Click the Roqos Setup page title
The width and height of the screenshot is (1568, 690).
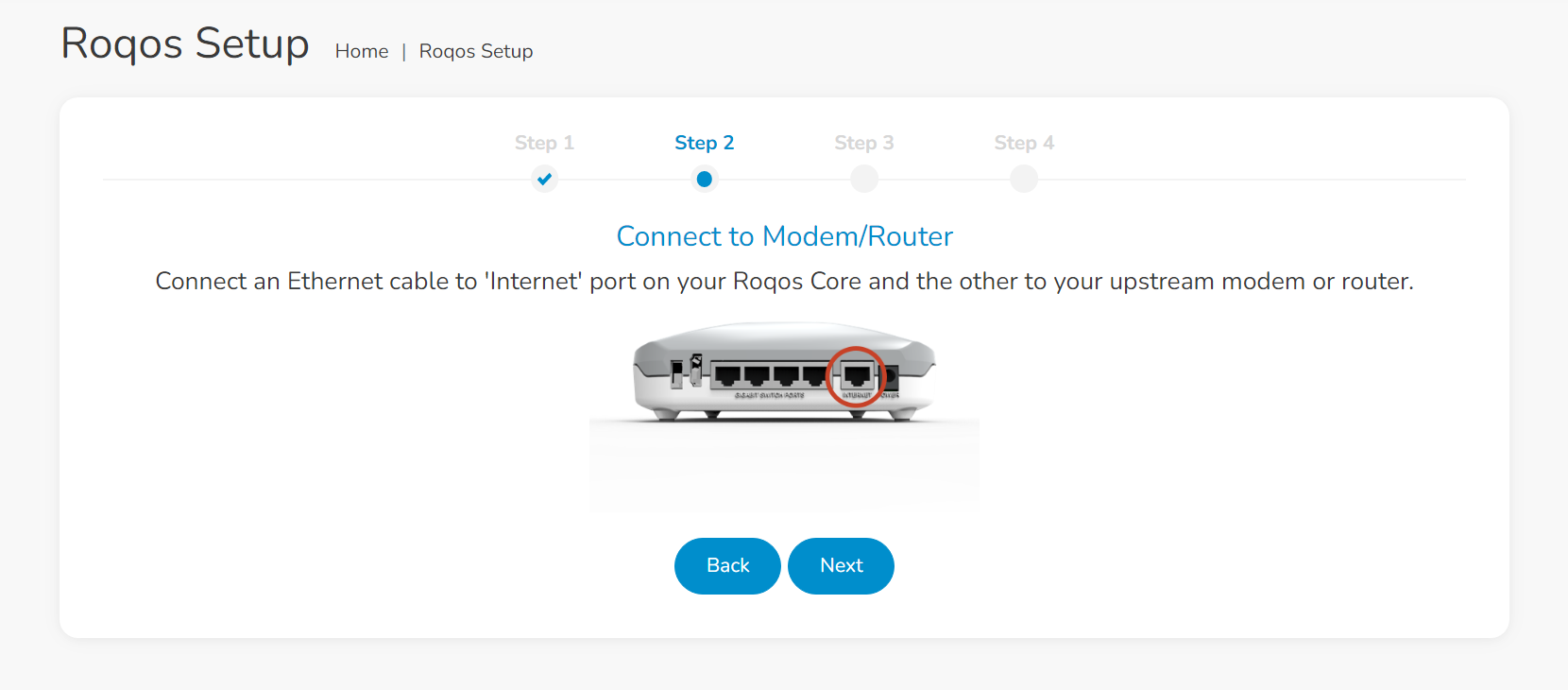[185, 43]
